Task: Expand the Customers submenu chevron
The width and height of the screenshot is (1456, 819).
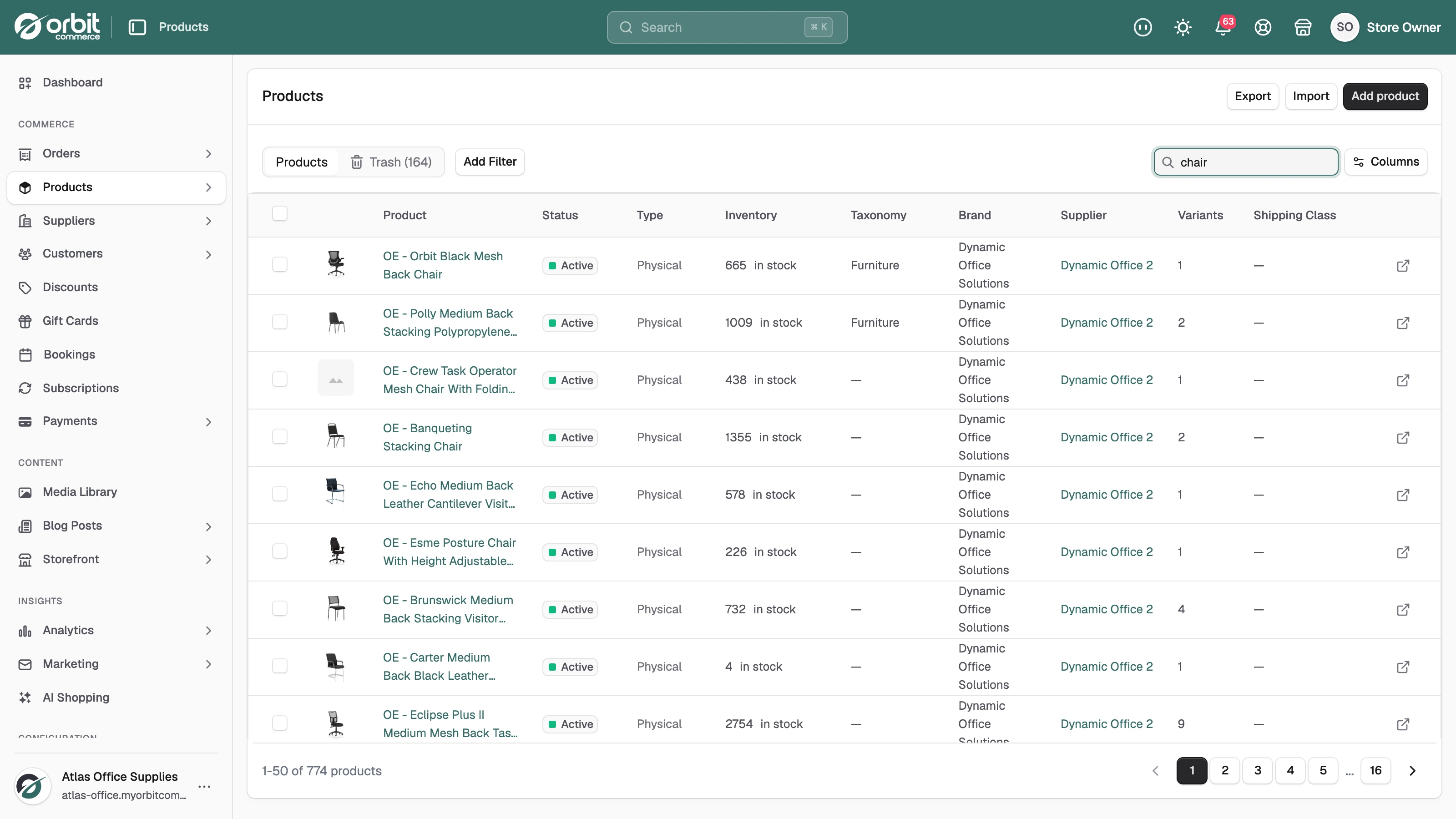Action: pos(208,254)
